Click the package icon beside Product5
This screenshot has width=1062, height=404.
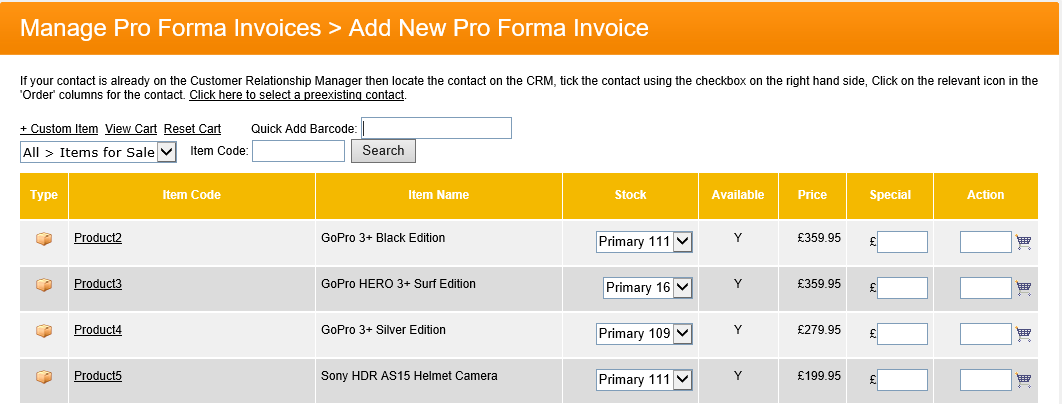pyautogui.click(x=44, y=377)
